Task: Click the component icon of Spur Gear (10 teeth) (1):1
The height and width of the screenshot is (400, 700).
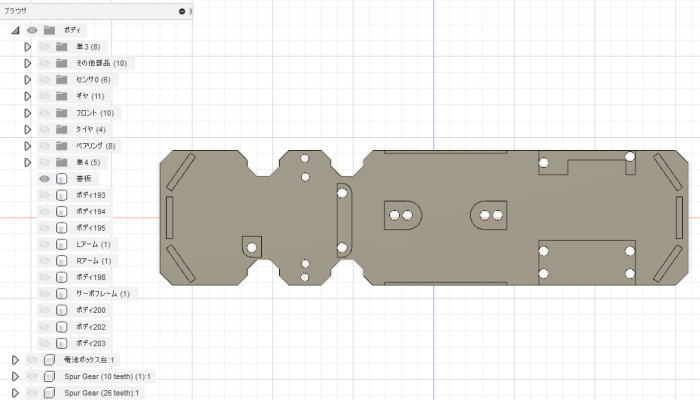Action: (49, 377)
